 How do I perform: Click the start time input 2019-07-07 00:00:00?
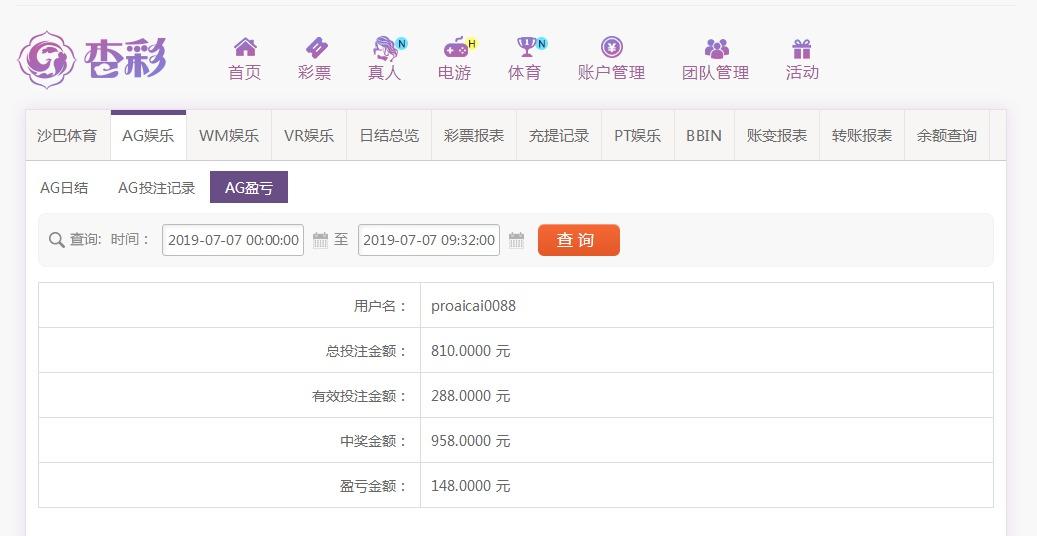point(233,240)
